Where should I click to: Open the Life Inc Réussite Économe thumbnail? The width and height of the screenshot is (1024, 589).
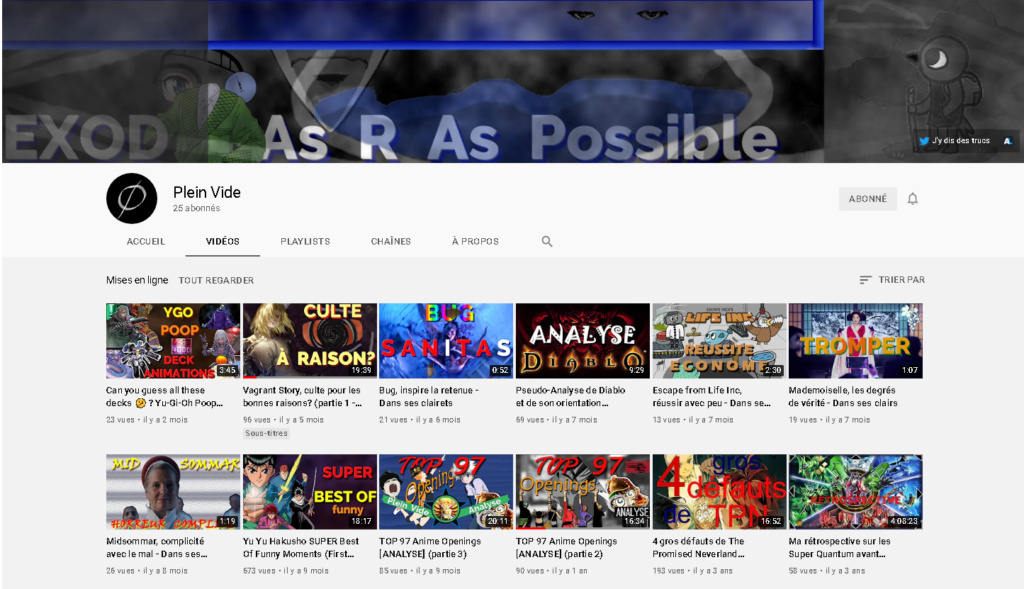point(719,341)
